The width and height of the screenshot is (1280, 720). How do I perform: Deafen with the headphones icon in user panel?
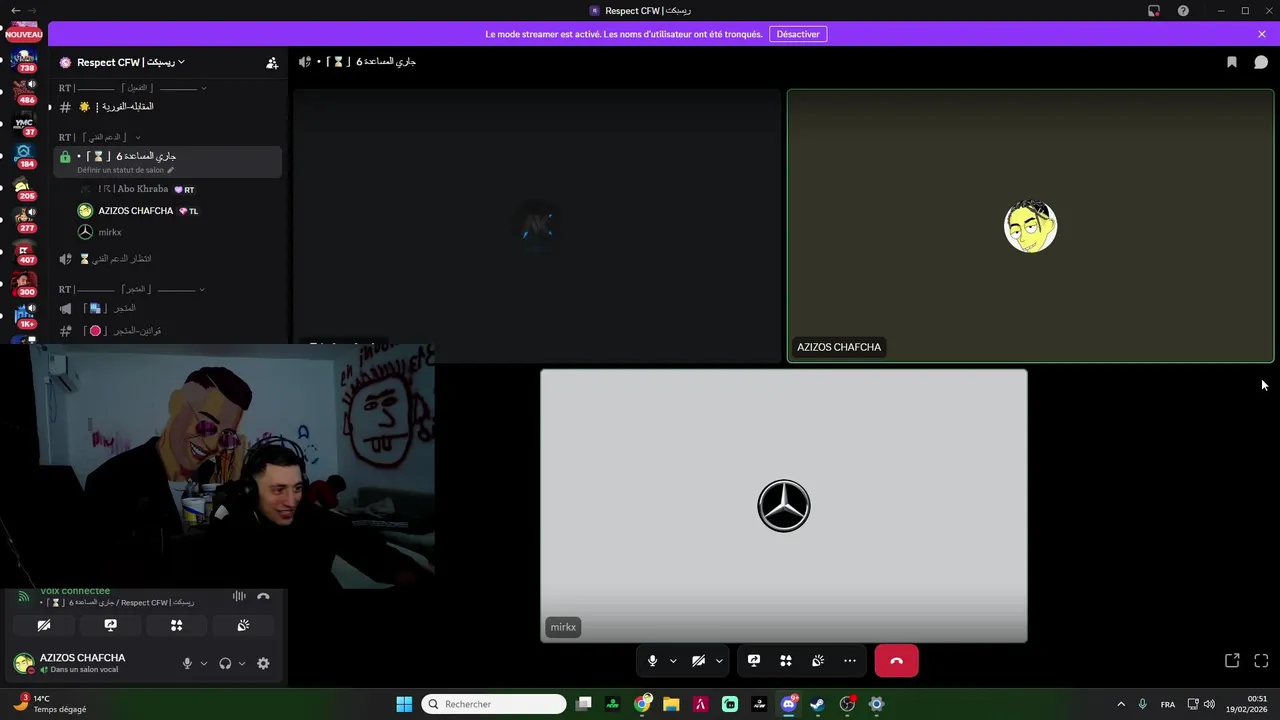225,663
